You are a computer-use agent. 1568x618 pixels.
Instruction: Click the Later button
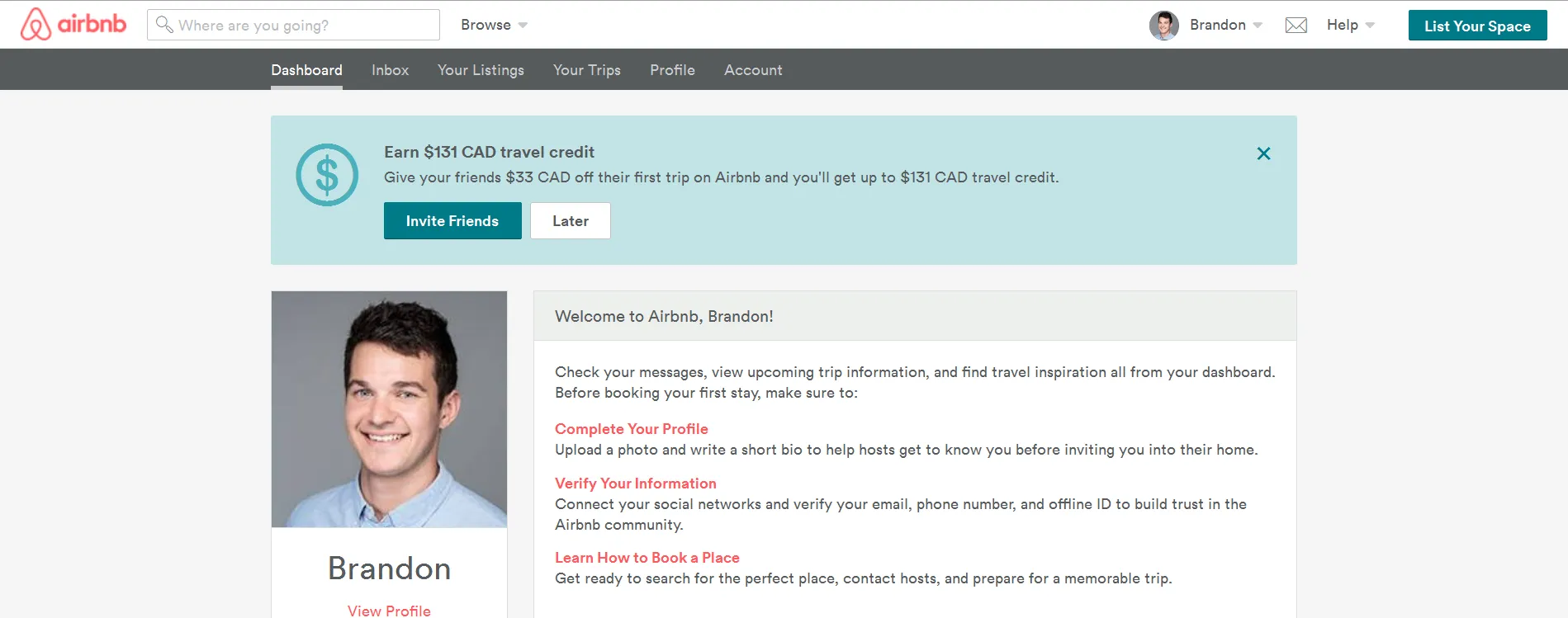pos(571,220)
